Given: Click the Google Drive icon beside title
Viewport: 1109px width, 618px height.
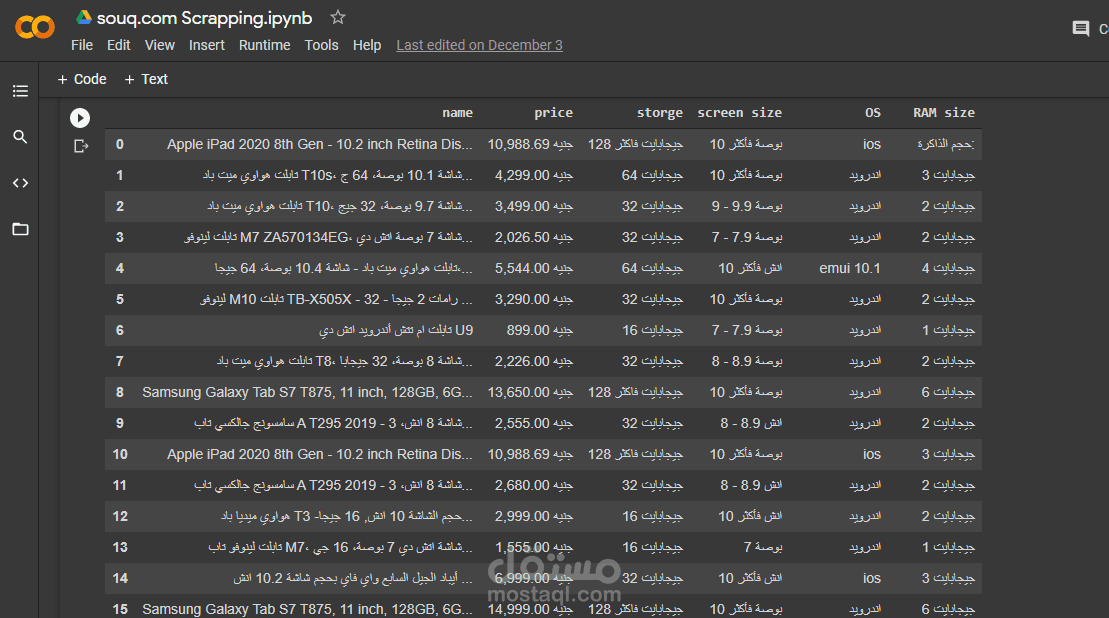Looking at the screenshot, I should (84, 18).
